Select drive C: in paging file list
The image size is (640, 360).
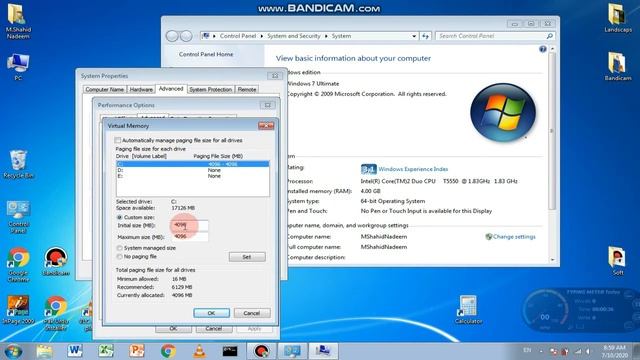click(x=193, y=164)
